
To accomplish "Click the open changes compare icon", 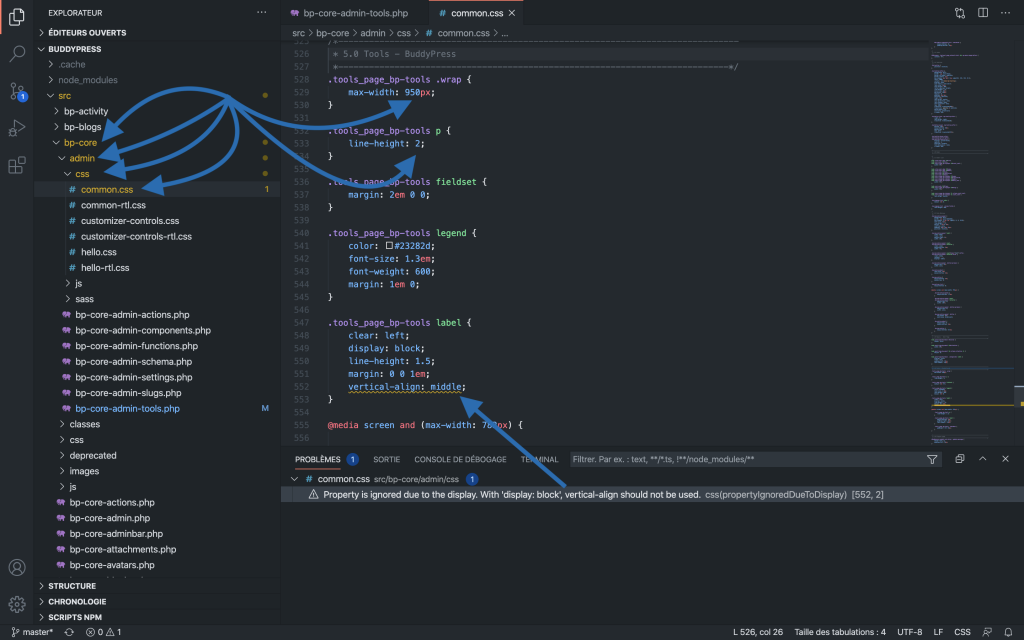I will click(x=959, y=13).
